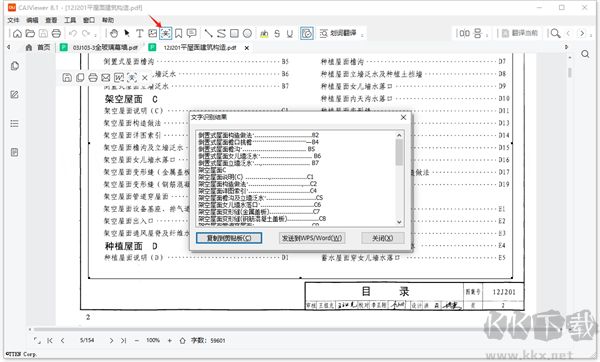Click the Print icon in main toolbar

(56, 34)
